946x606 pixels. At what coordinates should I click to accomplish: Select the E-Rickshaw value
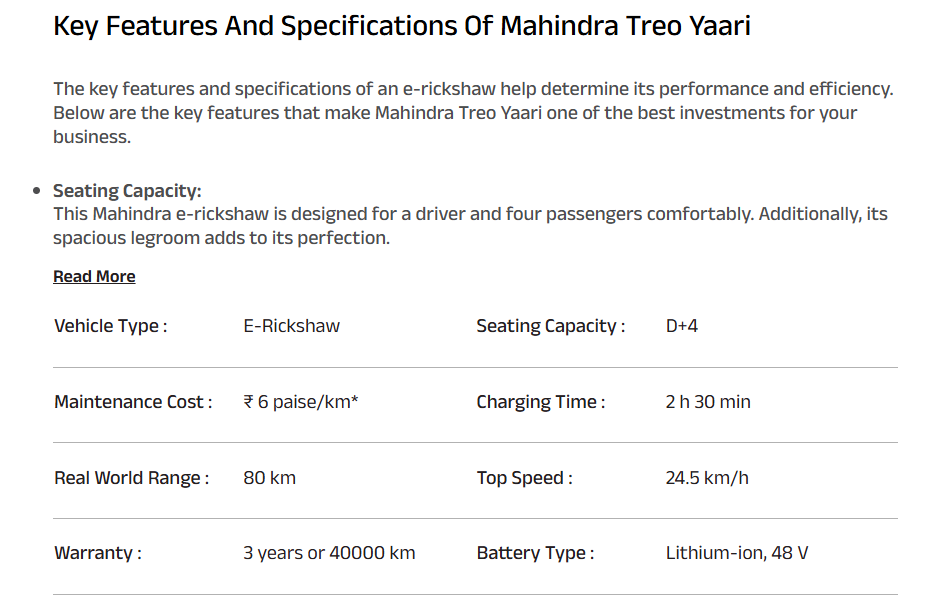click(x=291, y=326)
